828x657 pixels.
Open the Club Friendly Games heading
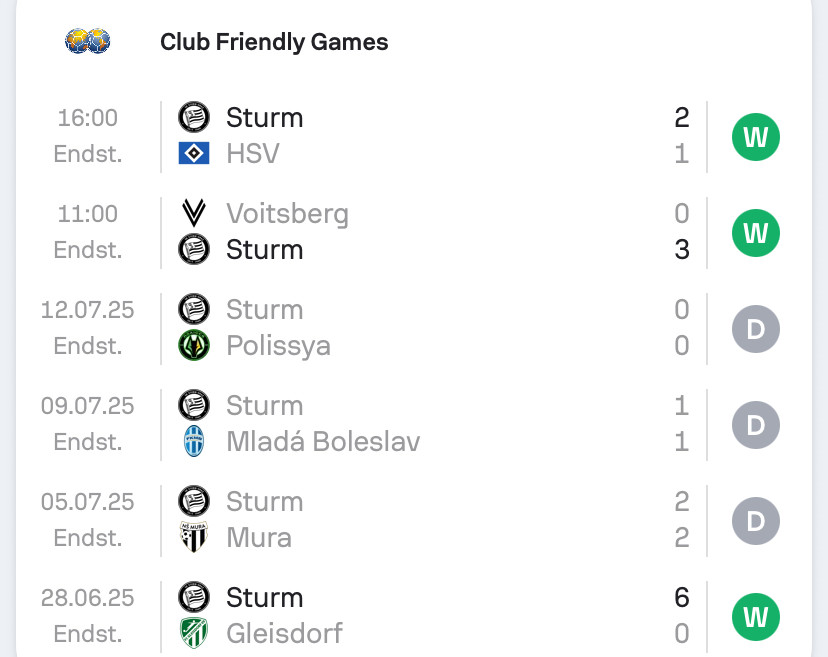click(x=274, y=42)
